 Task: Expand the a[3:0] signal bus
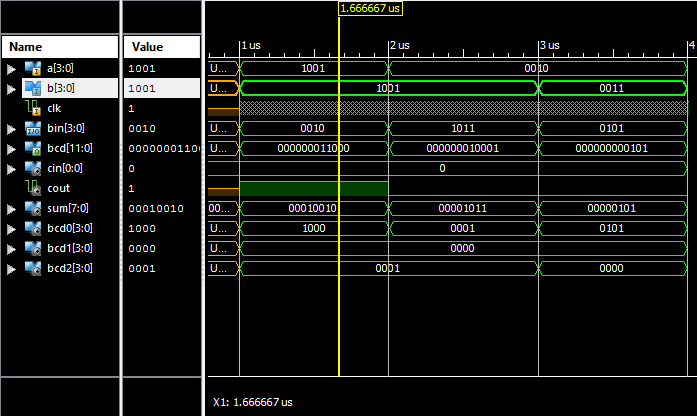point(11,69)
